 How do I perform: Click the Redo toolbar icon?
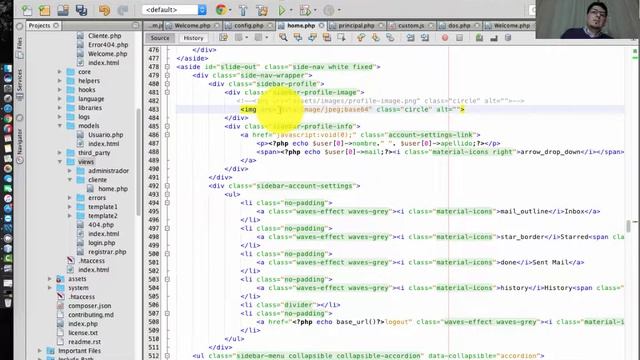122,10
